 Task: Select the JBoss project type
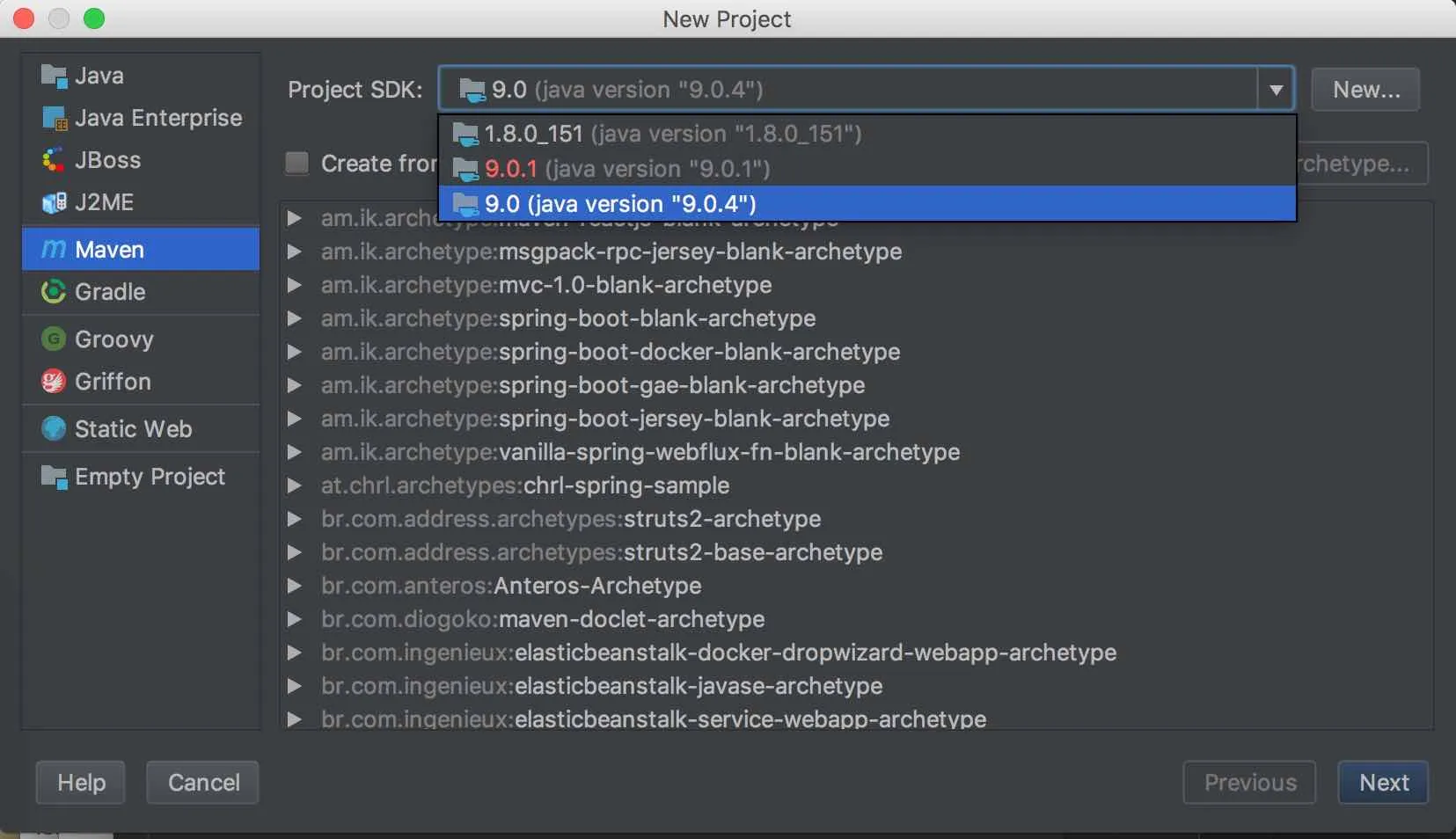coord(141,160)
